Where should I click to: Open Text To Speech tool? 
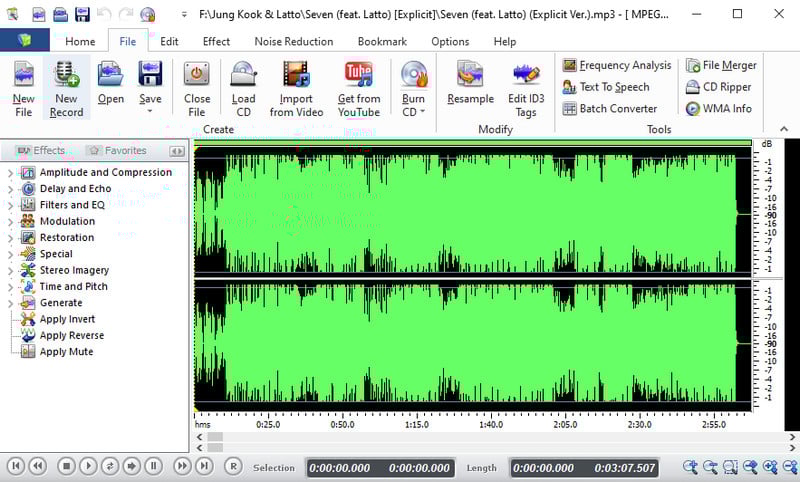[606, 87]
